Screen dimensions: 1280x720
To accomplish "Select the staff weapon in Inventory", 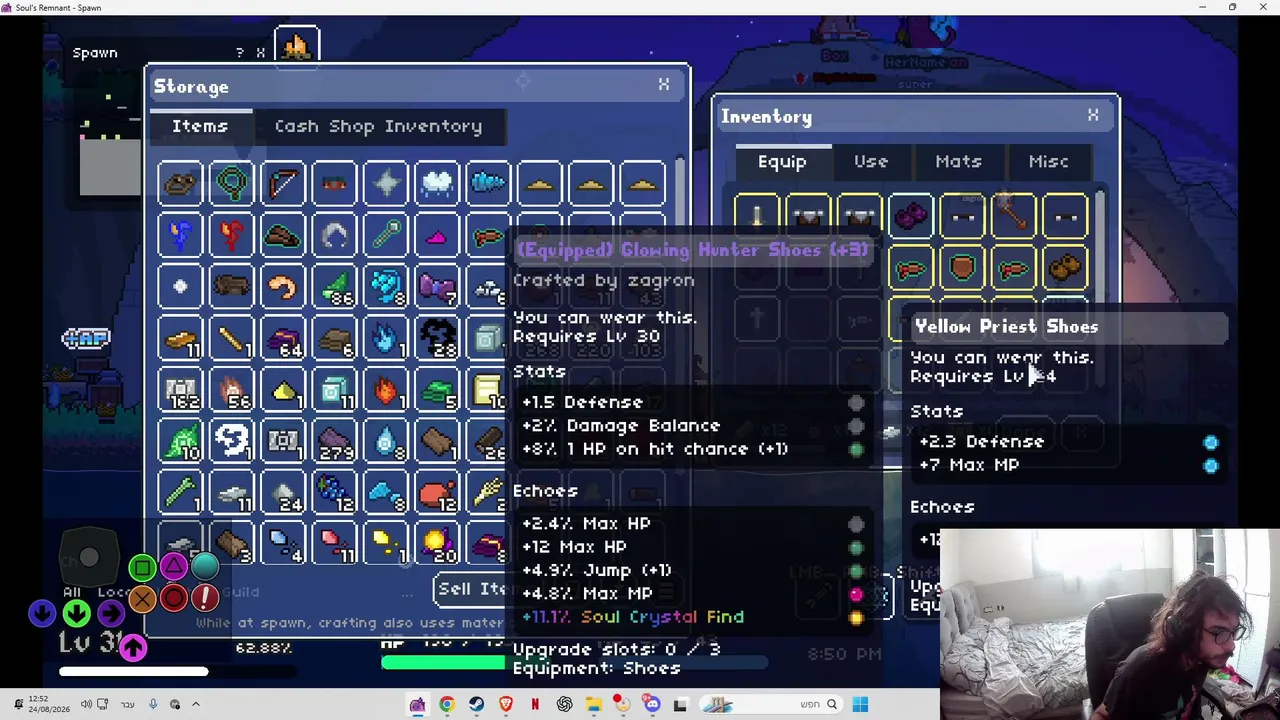I will pyautogui.click(x=1014, y=215).
